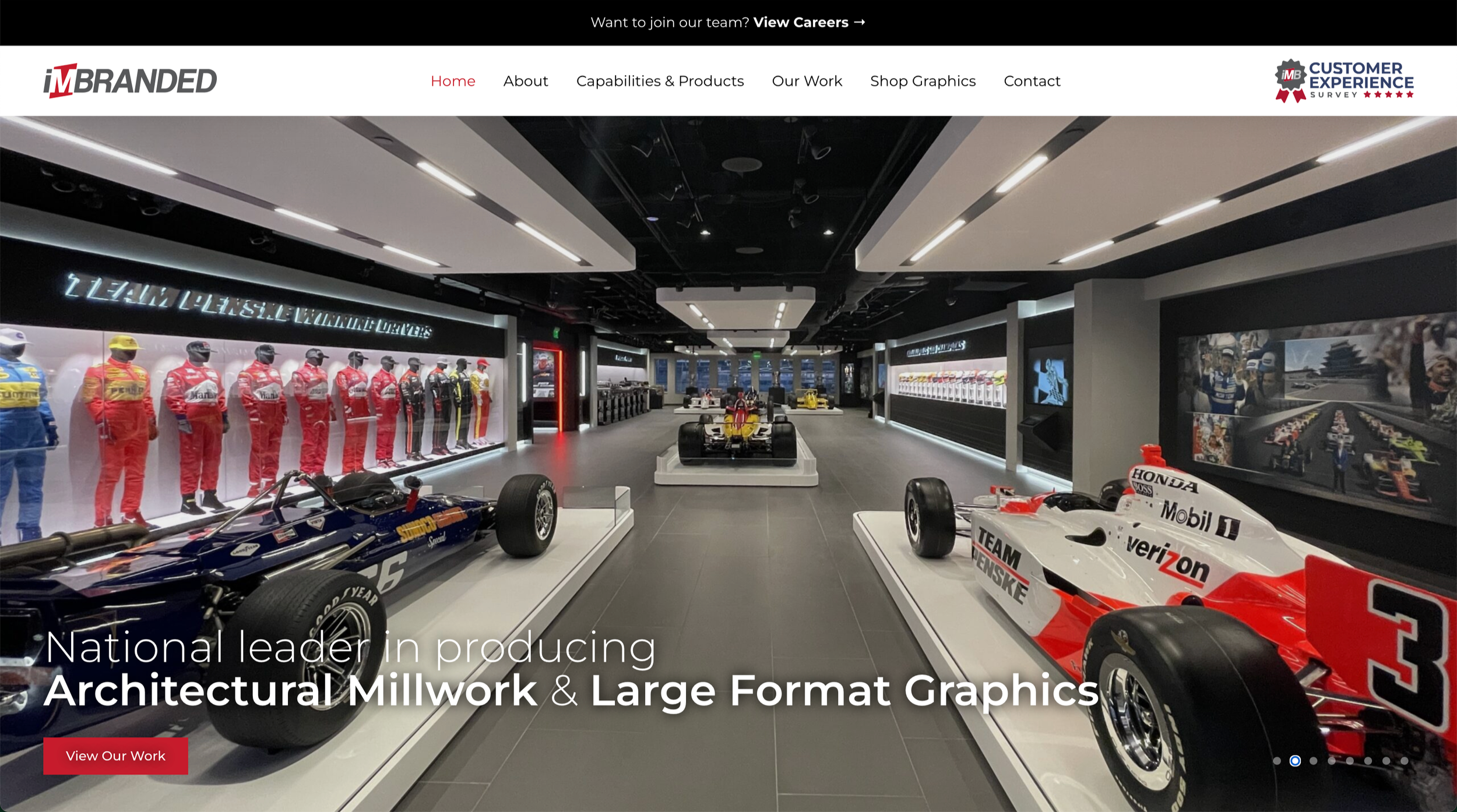
Task: Go to first carousel slide dot
Action: pos(1277,761)
